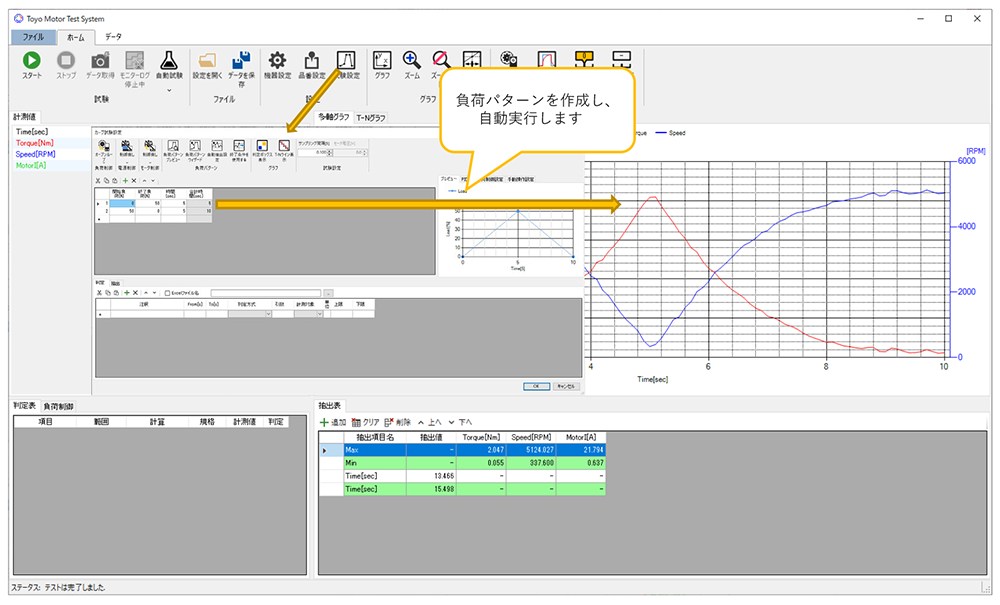Screen dimensions: 1000x605
Task: Open the 判定方式 combo box in the judgement row
Action: 250,314
